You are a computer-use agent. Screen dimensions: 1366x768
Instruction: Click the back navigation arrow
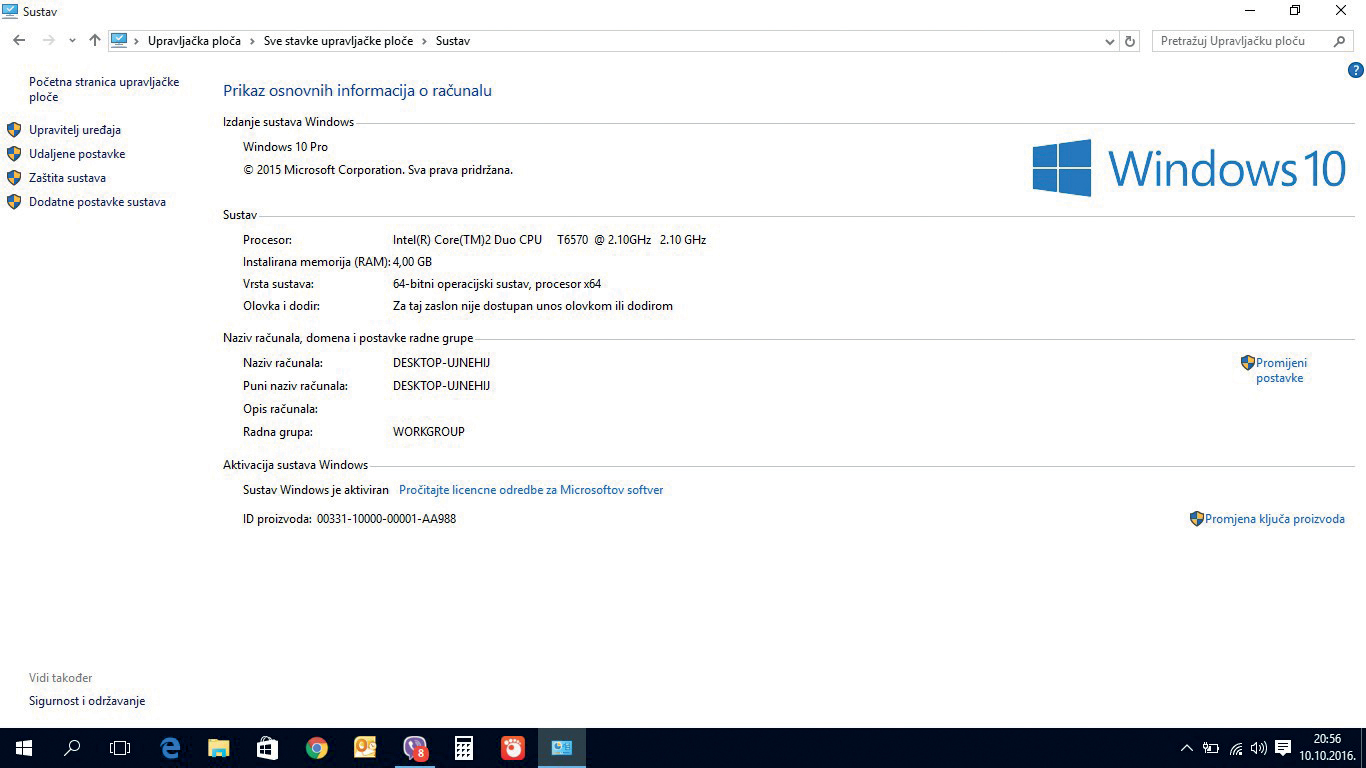click(x=19, y=41)
